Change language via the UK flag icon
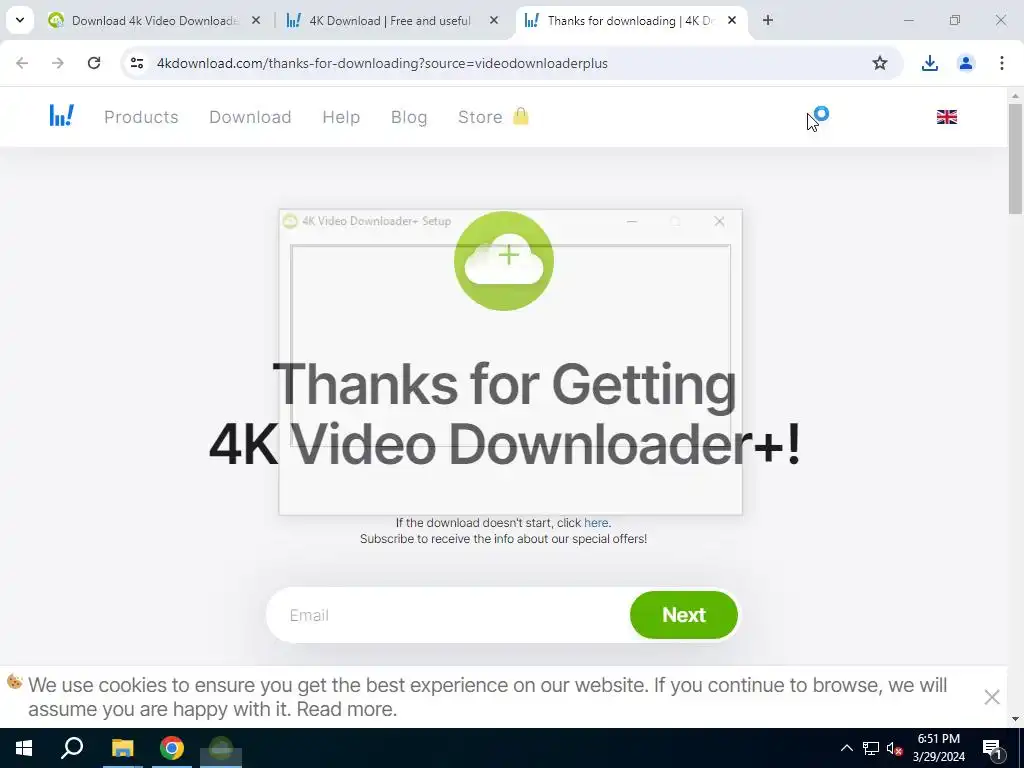The width and height of the screenshot is (1024, 768). (x=946, y=117)
